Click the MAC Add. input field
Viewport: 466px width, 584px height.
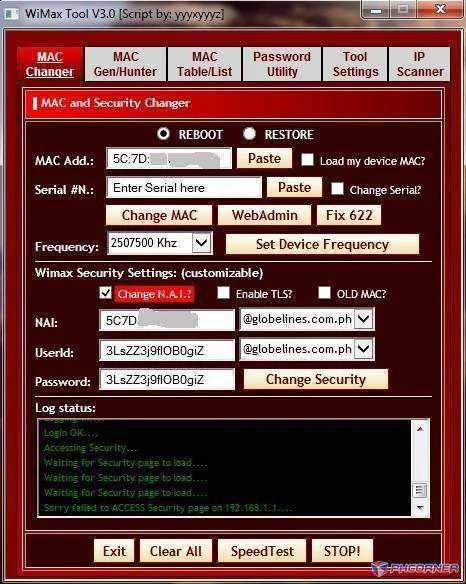point(169,159)
